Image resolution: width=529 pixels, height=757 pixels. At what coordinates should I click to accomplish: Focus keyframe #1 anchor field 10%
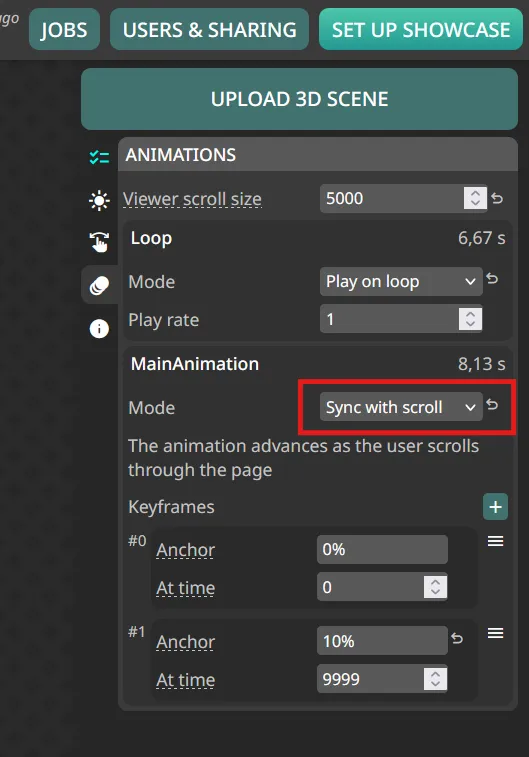382,641
